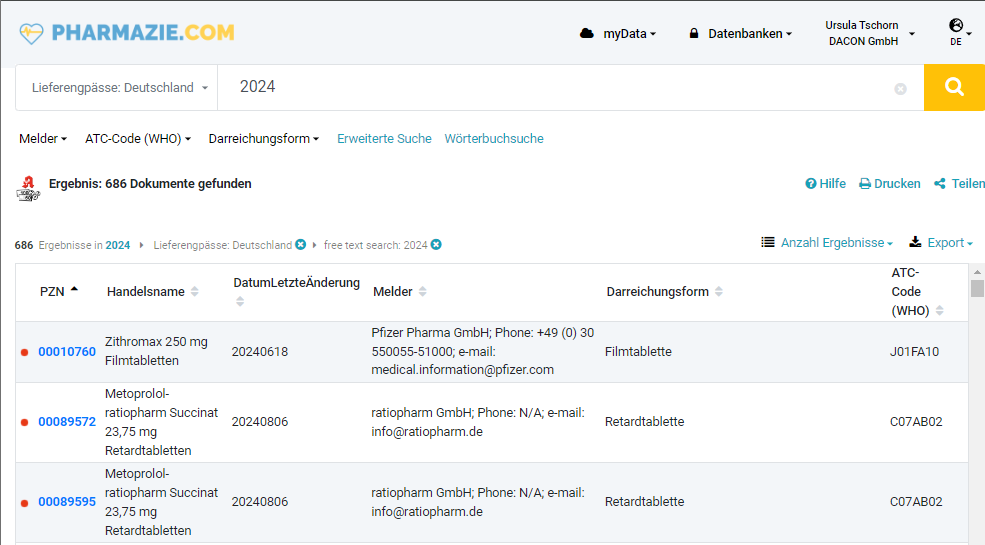Click red status dot for 00010760
985x545 pixels.
coord(24,352)
